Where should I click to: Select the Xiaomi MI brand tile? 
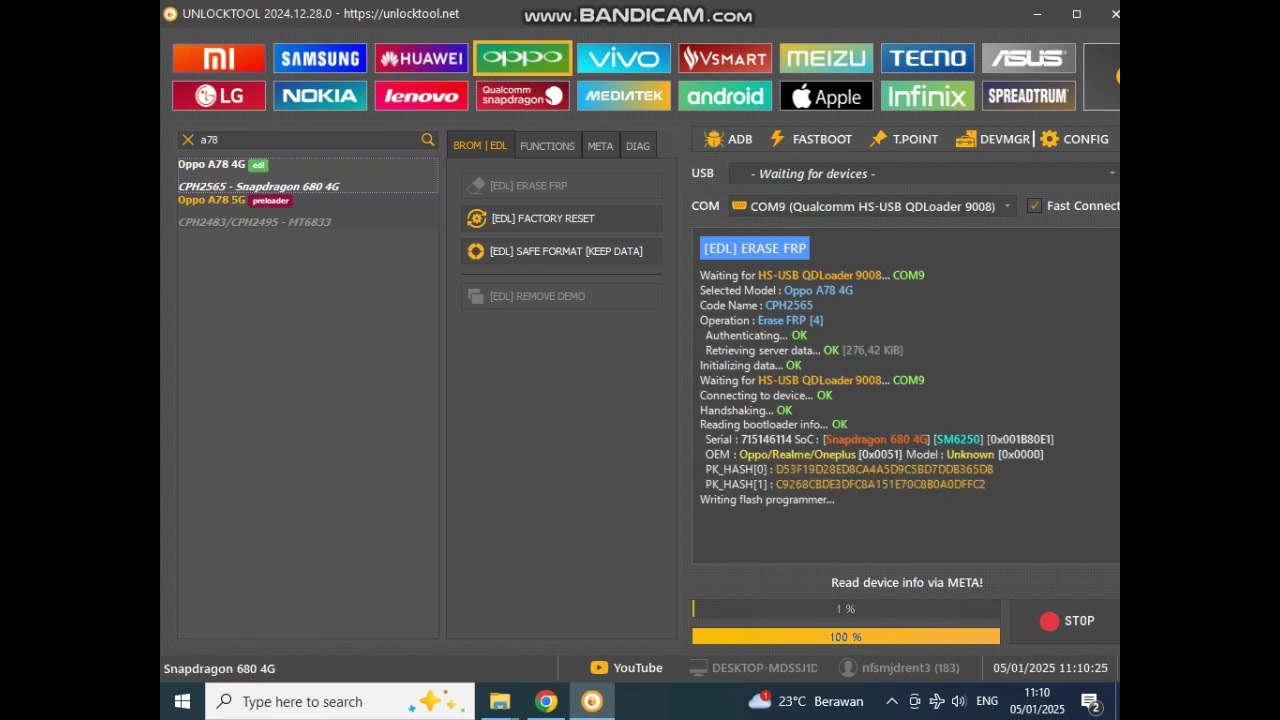(x=219, y=58)
